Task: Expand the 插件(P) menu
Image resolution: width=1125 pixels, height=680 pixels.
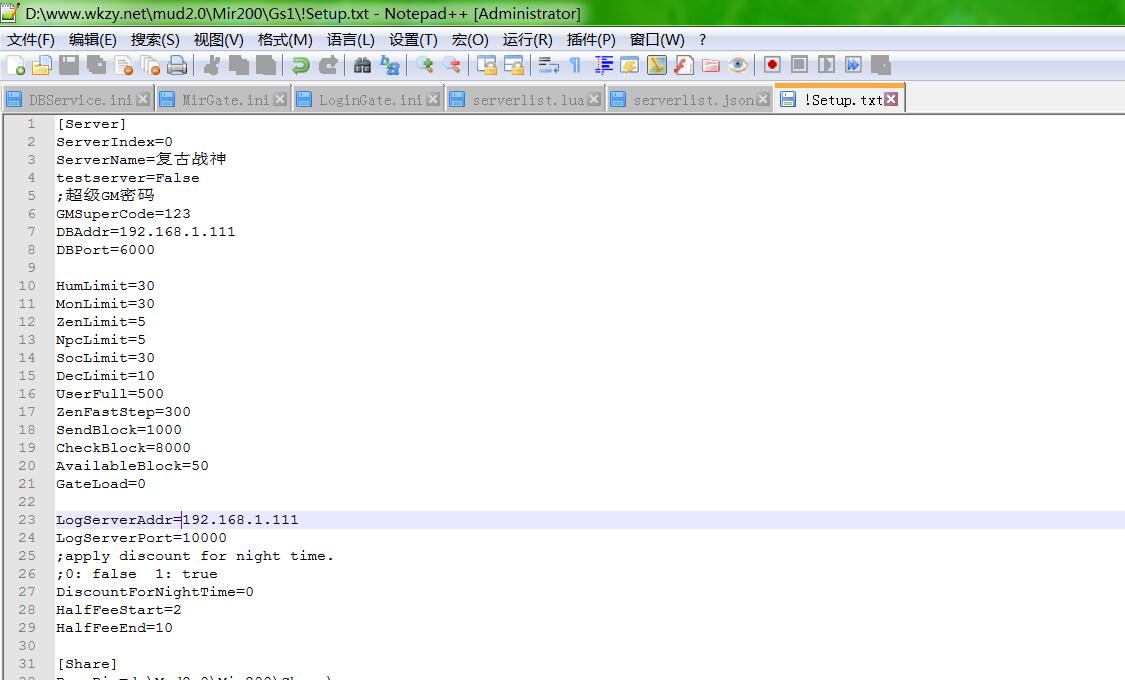Action: coord(591,40)
